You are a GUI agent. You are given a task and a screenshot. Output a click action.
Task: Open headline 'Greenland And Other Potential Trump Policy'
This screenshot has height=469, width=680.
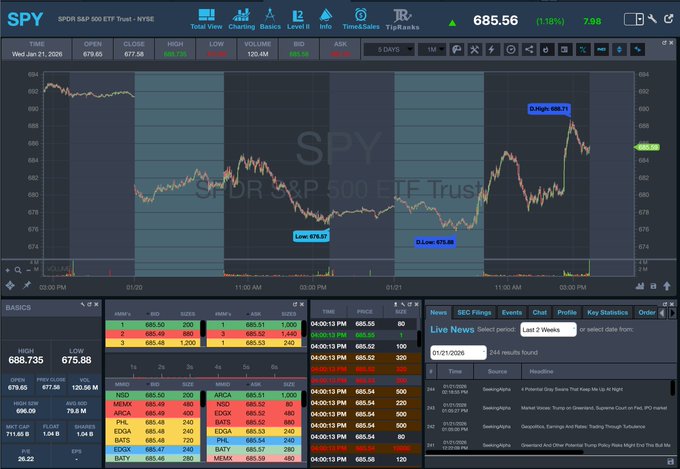tap(595, 445)
